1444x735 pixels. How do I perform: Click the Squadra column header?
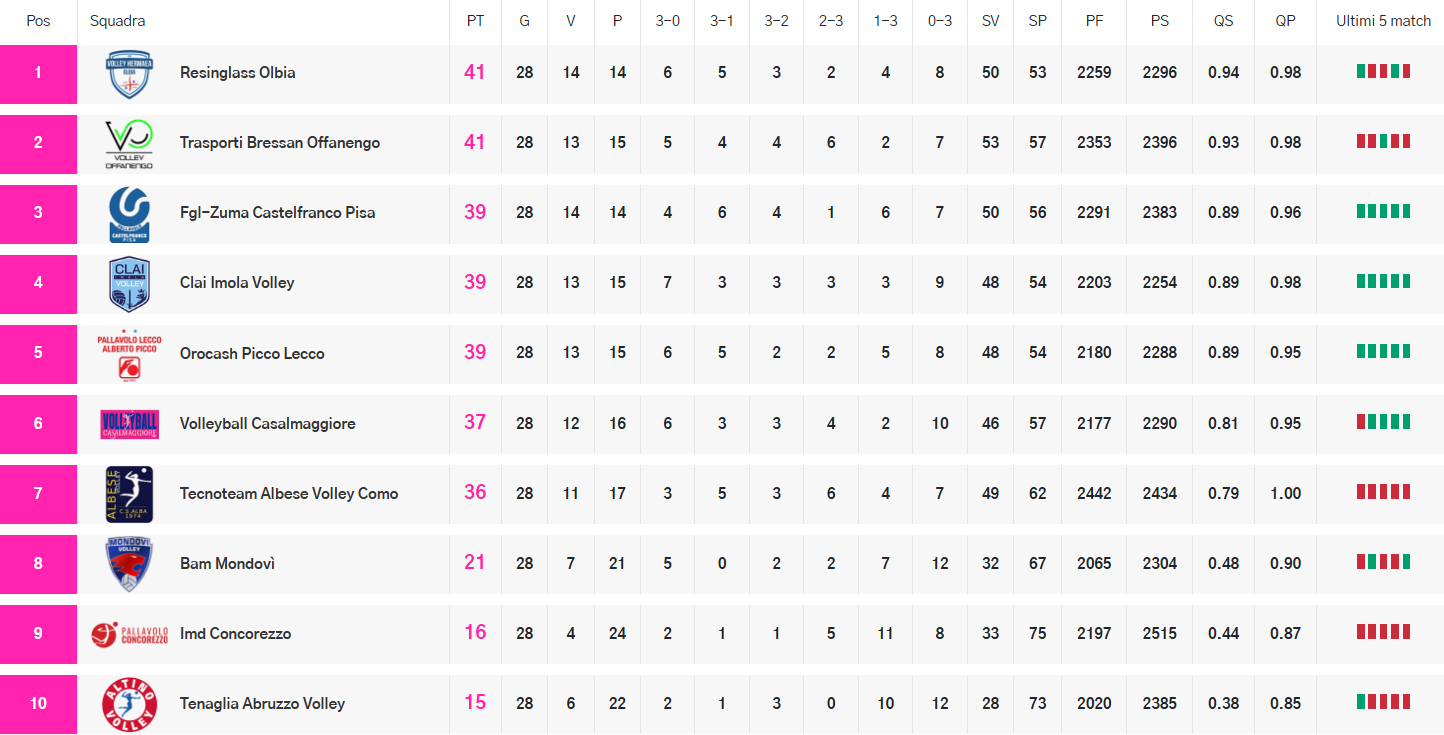pos(118,21)
